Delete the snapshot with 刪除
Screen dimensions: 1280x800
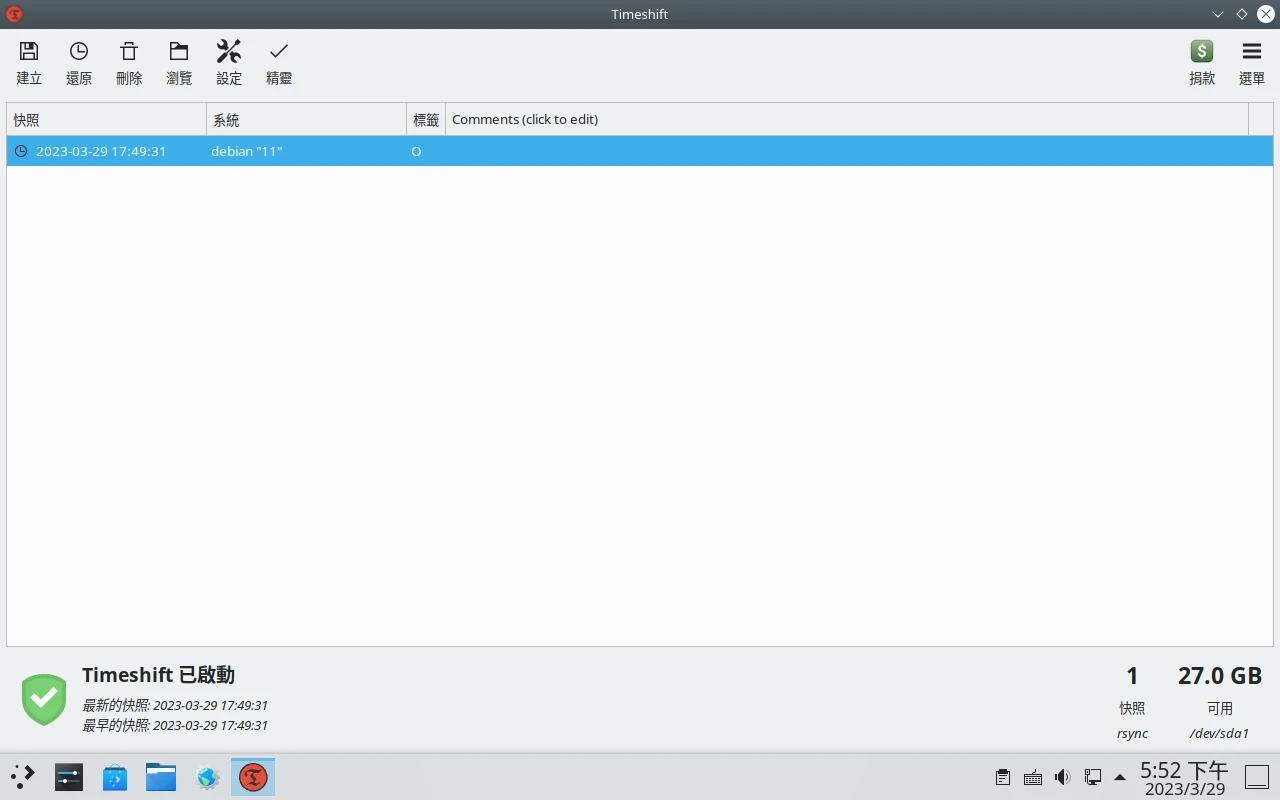tap(129, 63)
